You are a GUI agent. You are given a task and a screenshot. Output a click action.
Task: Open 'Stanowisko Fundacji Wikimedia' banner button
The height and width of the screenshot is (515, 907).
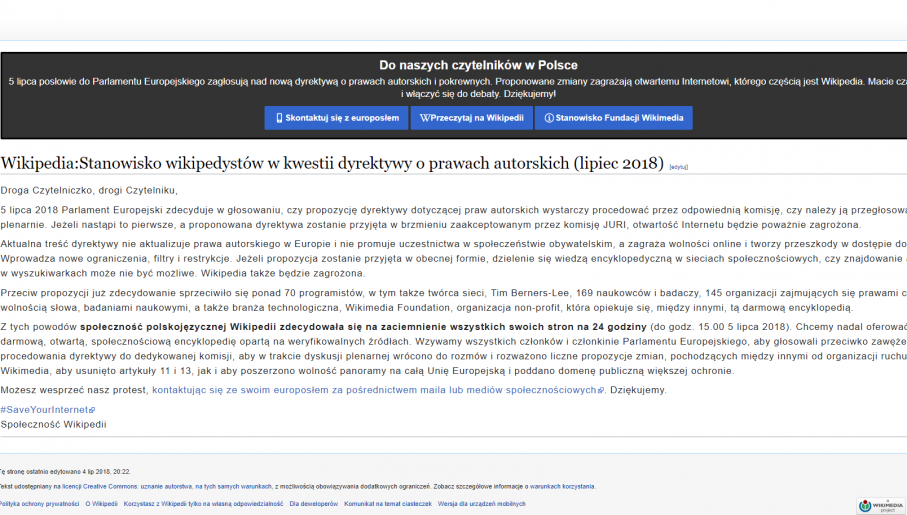tap(614, 118)
